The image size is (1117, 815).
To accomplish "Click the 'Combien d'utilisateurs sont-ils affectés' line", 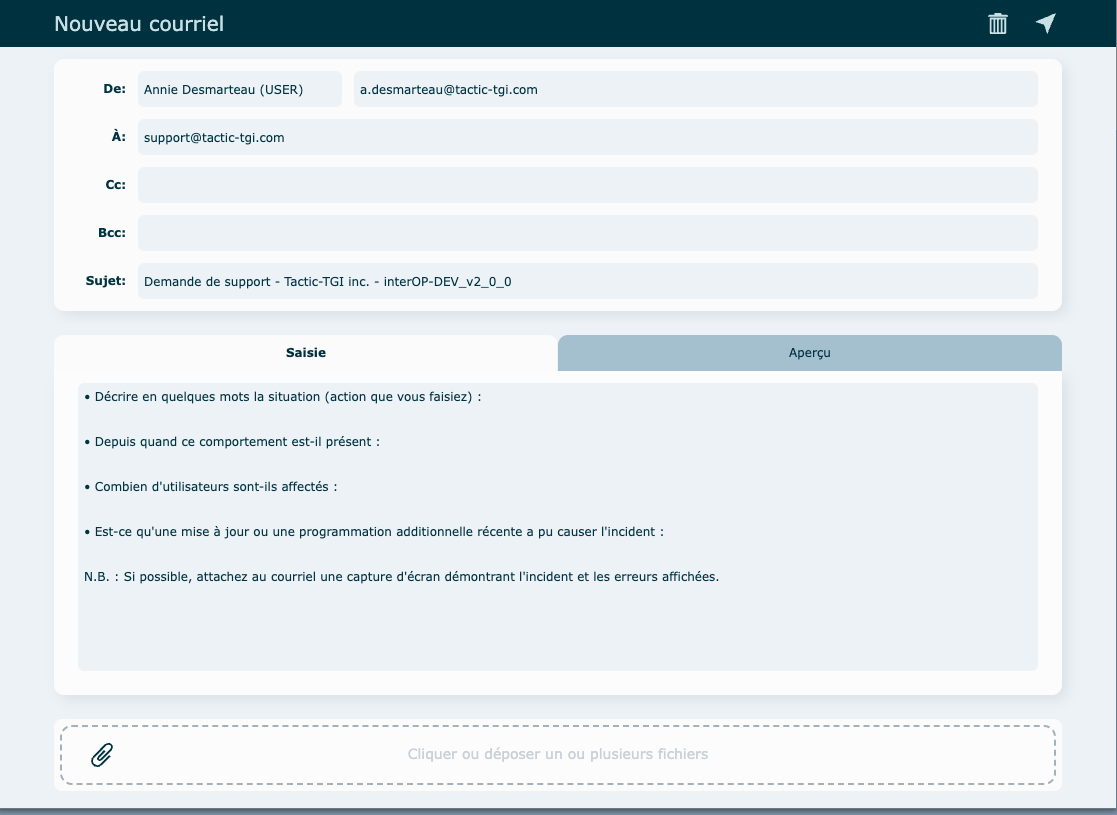I will tap(211, 487).
